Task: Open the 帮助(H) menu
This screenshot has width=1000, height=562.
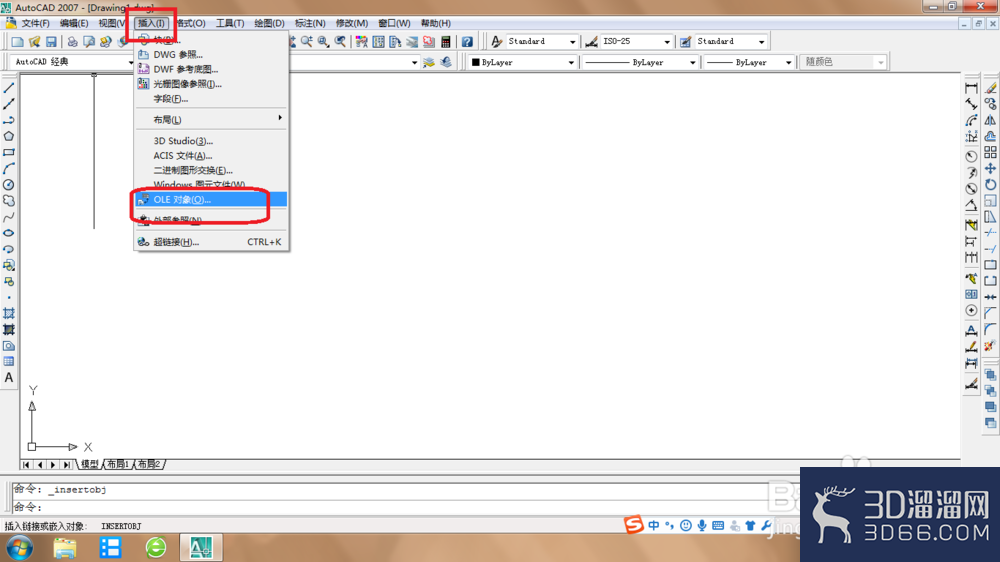Action: (436, 23)
